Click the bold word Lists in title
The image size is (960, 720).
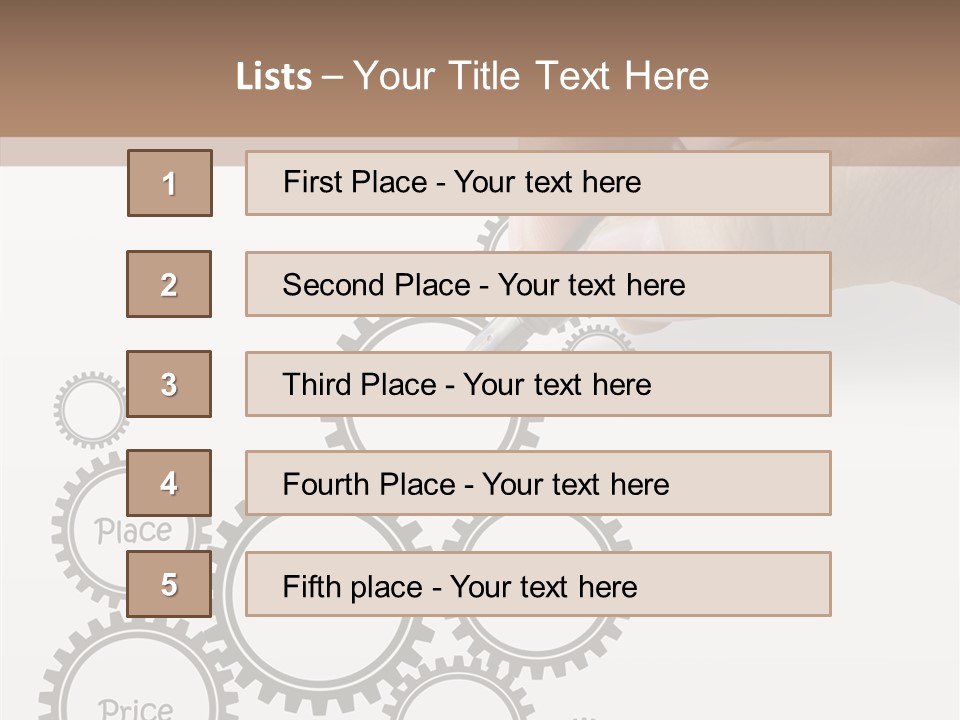(x=273, y=77)
